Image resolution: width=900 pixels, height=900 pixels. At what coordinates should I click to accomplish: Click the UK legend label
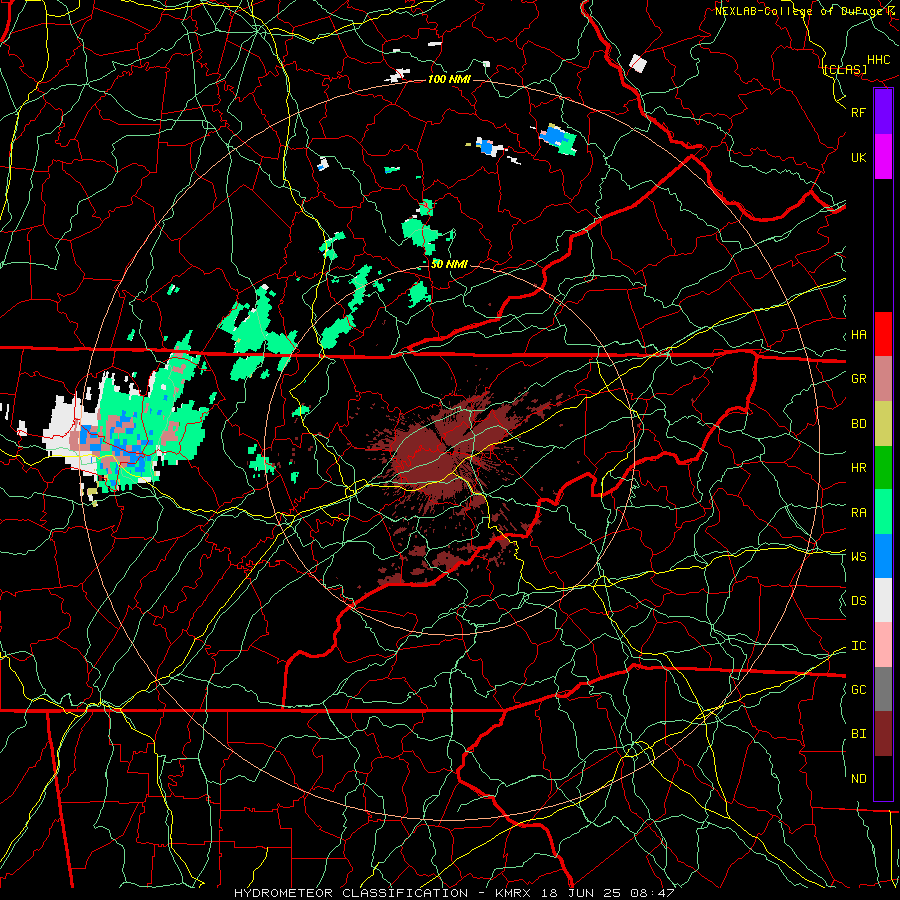pyautogui.click(x=858, y=157)
